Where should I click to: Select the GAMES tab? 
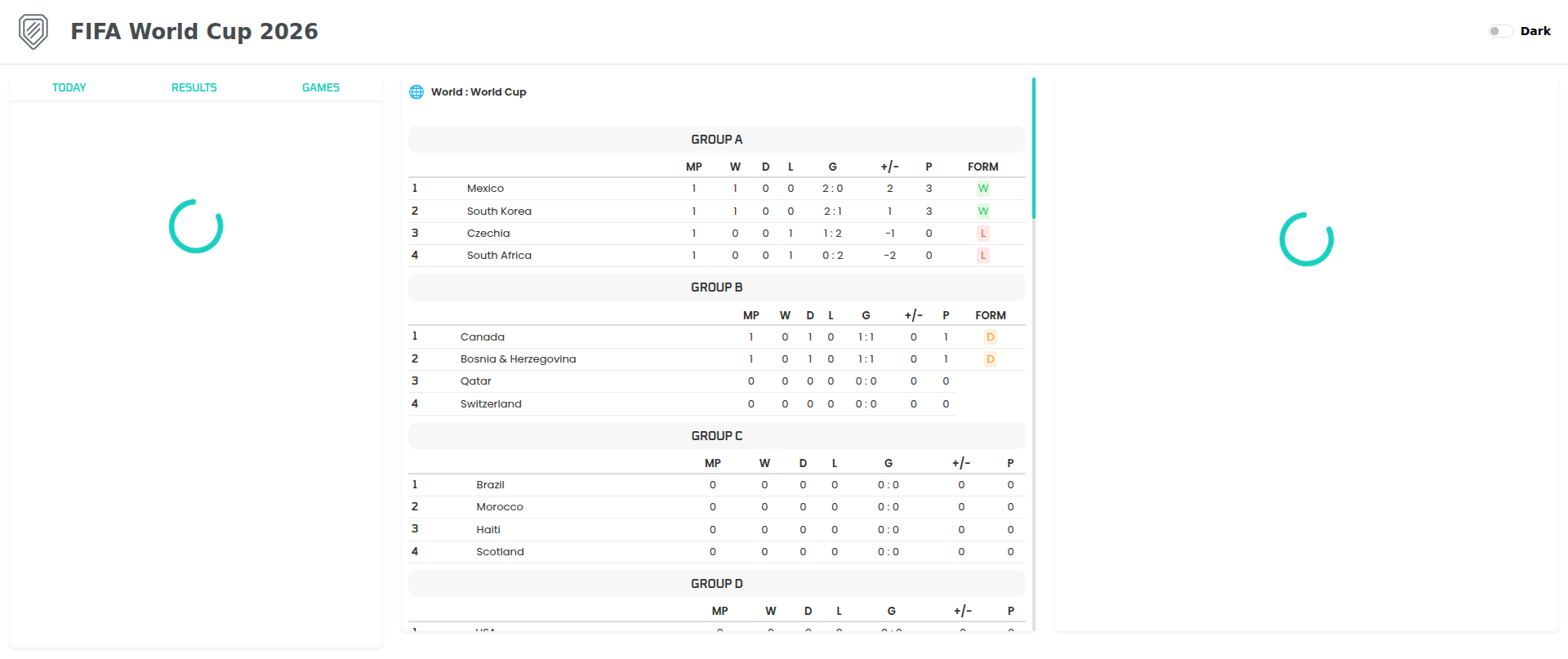tap(321, 87)
